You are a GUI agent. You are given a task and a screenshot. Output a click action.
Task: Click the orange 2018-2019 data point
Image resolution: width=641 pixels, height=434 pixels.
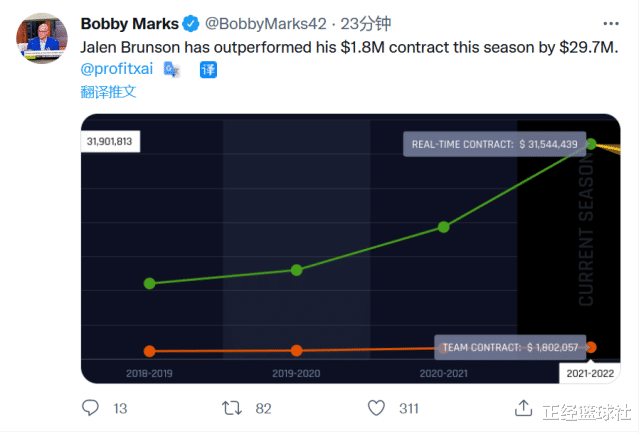[150, 351]
